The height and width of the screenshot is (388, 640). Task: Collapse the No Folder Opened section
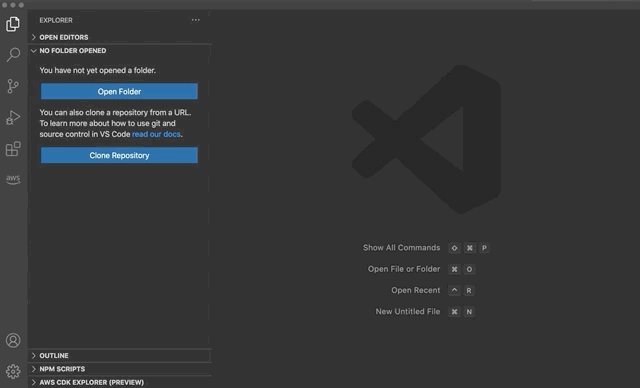(119, 51)
